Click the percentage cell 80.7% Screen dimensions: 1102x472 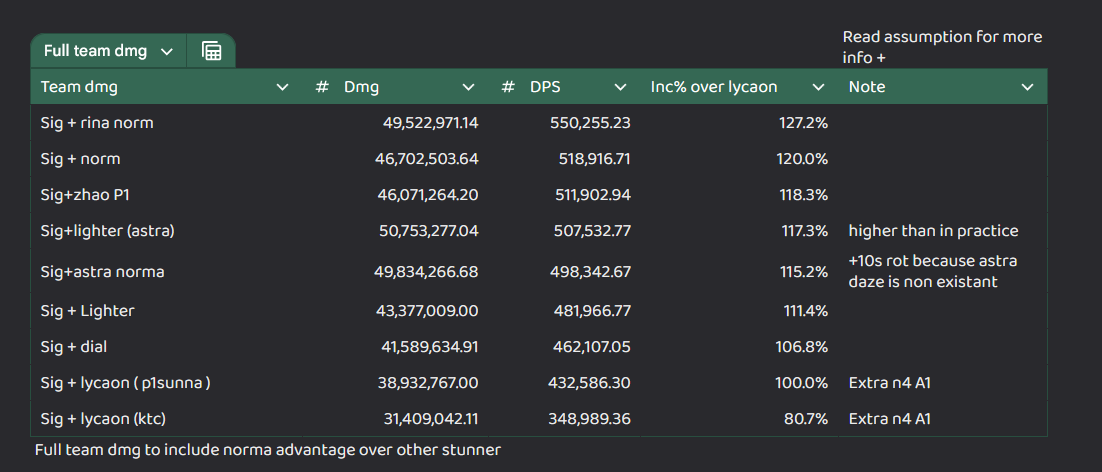pos(806,419)
